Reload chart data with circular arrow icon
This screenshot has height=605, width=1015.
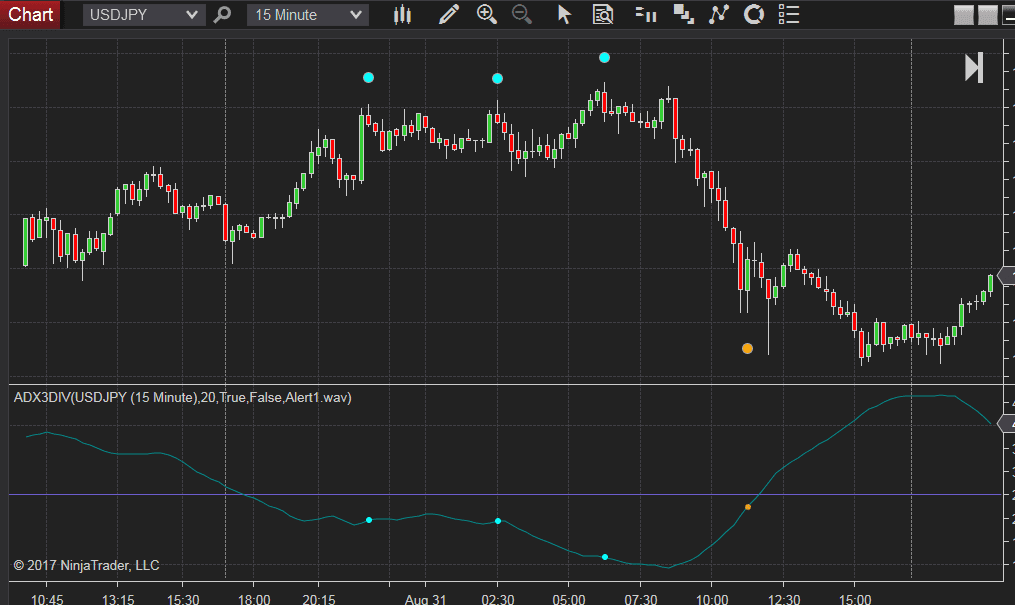(753, 14)
